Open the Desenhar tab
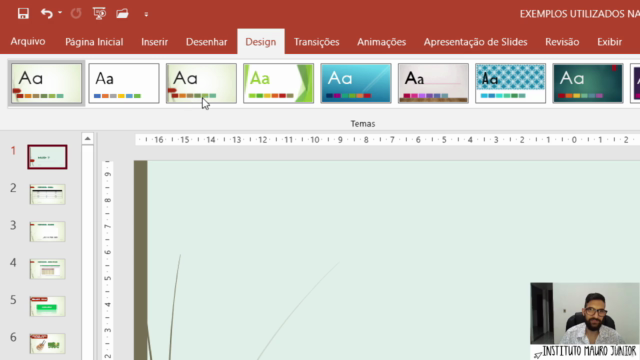The image size is (640, 360). point(207,42)
